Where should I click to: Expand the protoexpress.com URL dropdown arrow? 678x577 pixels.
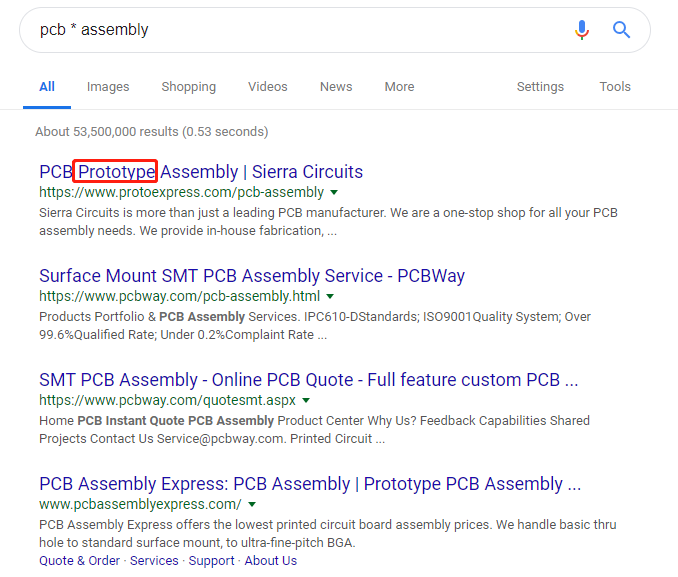tap(334, 192)
